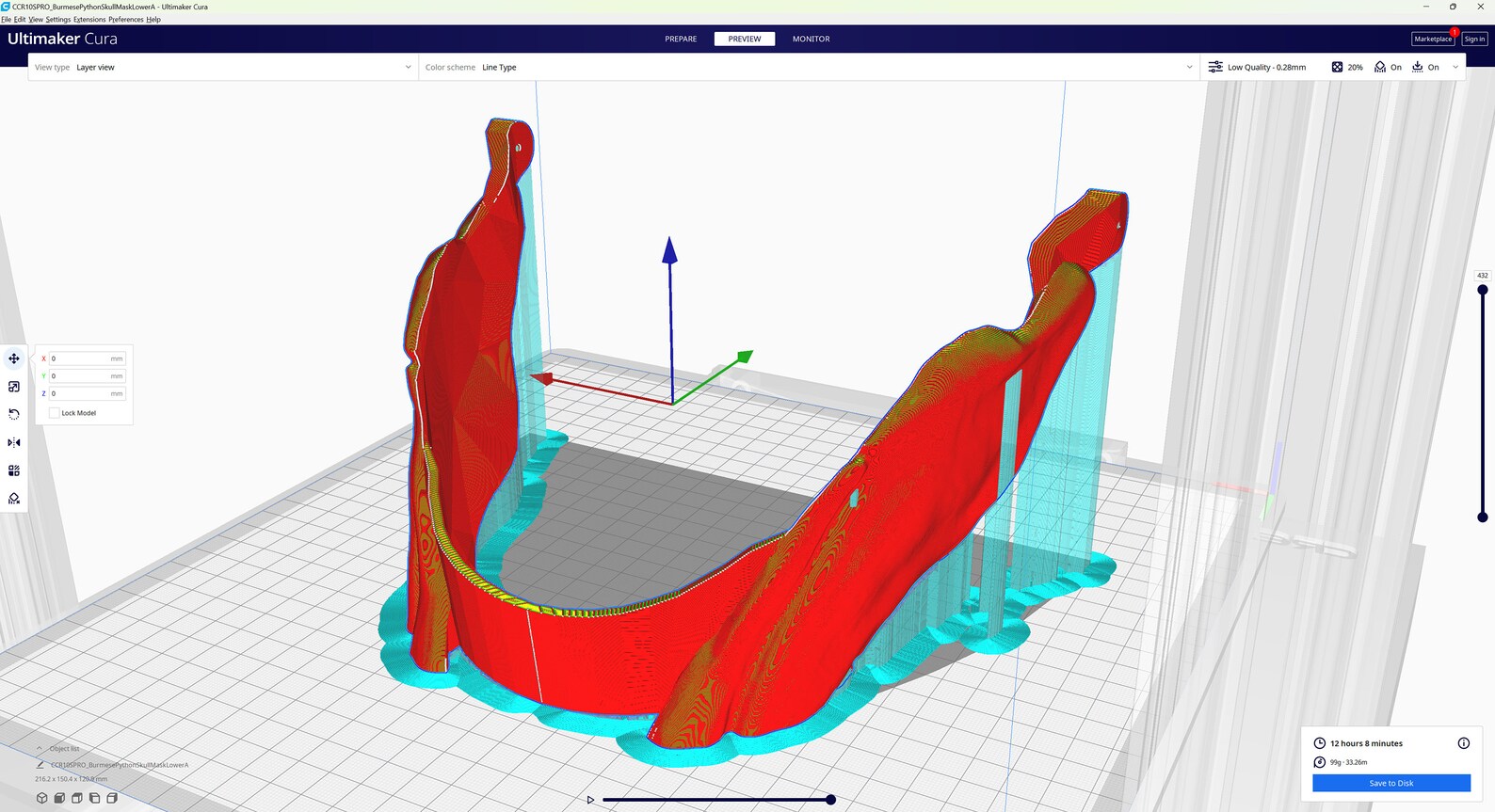
Task: Collapse the Object list panel
Action: click(40, 749)
